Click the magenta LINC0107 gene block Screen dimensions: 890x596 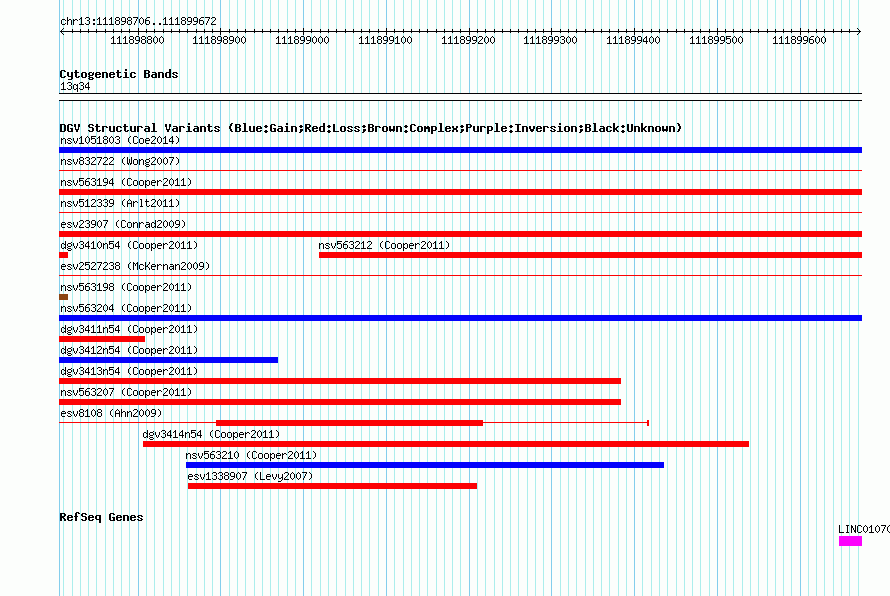click(x=850, y=541)
